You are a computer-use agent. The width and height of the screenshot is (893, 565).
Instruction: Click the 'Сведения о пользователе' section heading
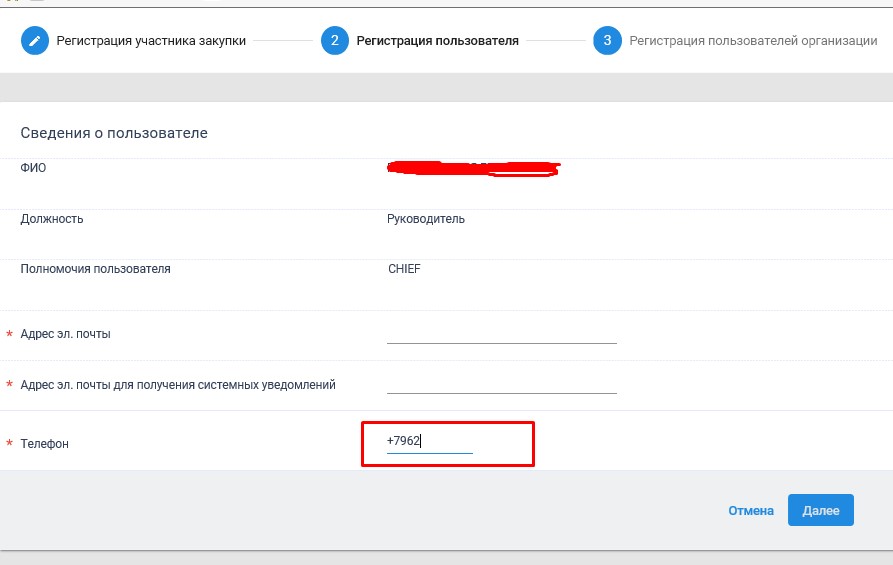pyautogui.click(x=114, y=133)
